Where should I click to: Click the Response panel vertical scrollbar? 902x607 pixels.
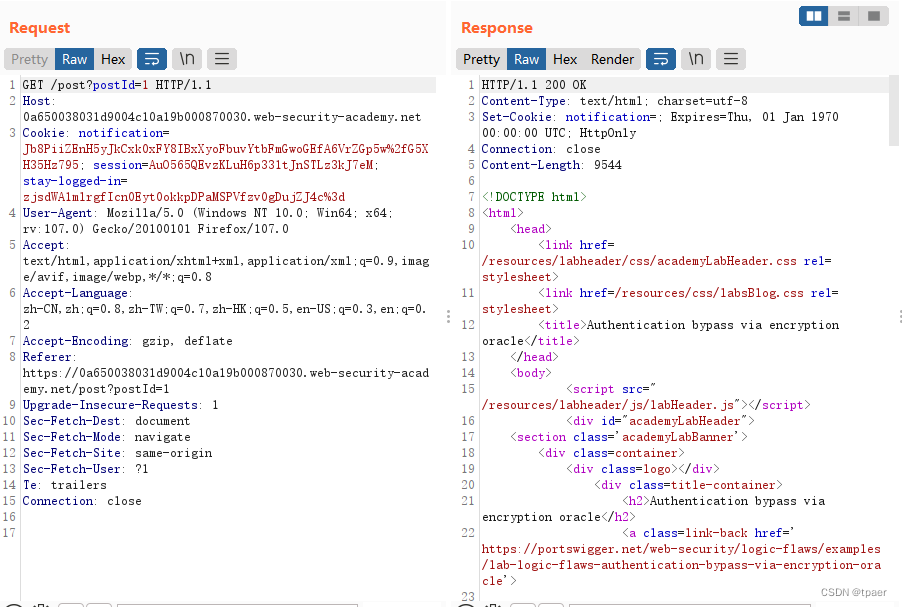[x=893, y=110]
